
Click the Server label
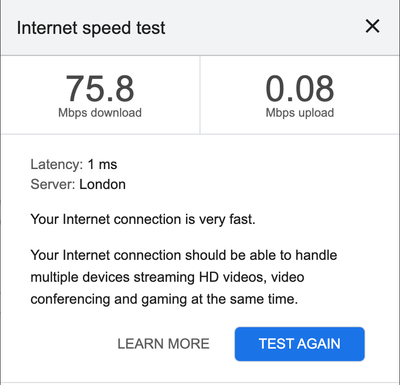tap(53, 184)
